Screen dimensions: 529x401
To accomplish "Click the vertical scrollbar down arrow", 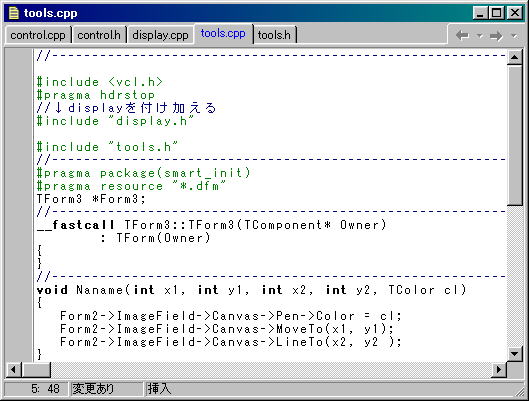I will (x=514, y=354).
